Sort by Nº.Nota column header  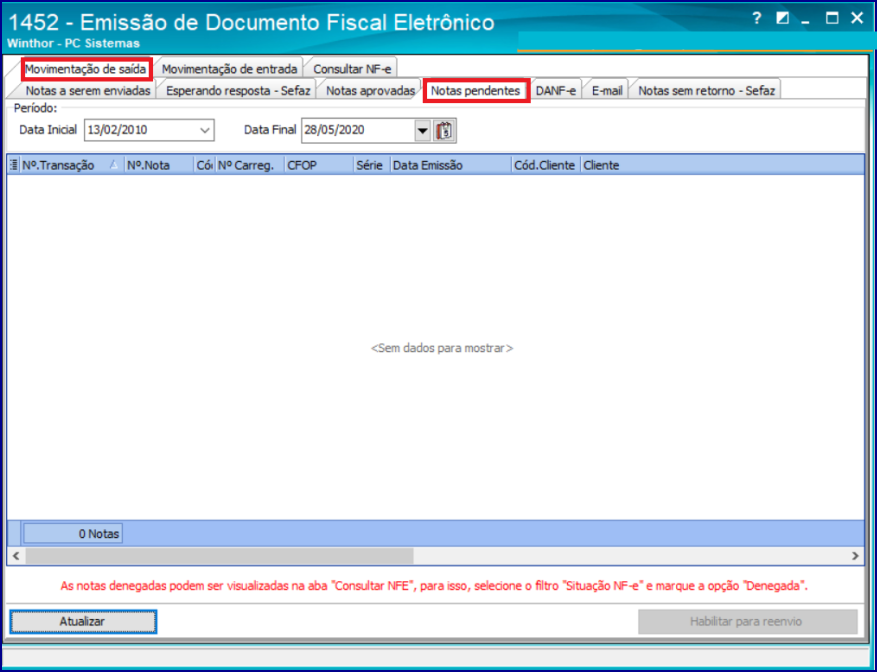(x=159, y=165)
